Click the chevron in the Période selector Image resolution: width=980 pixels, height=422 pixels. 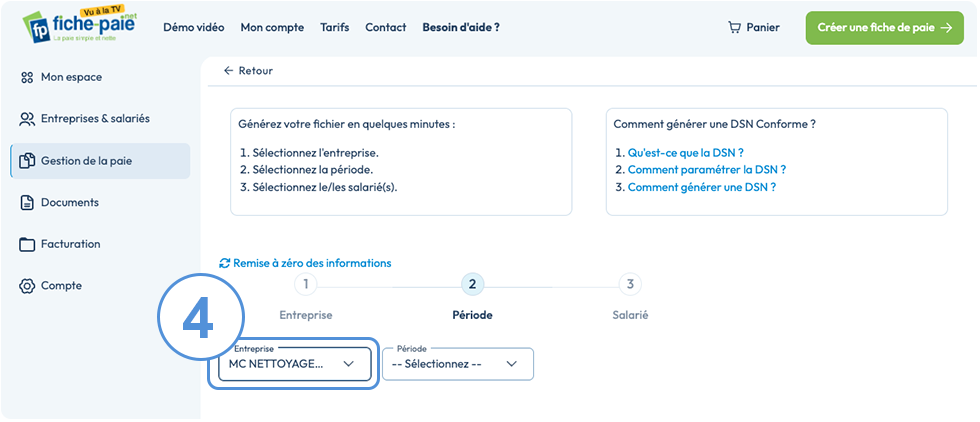click(512, 364)
